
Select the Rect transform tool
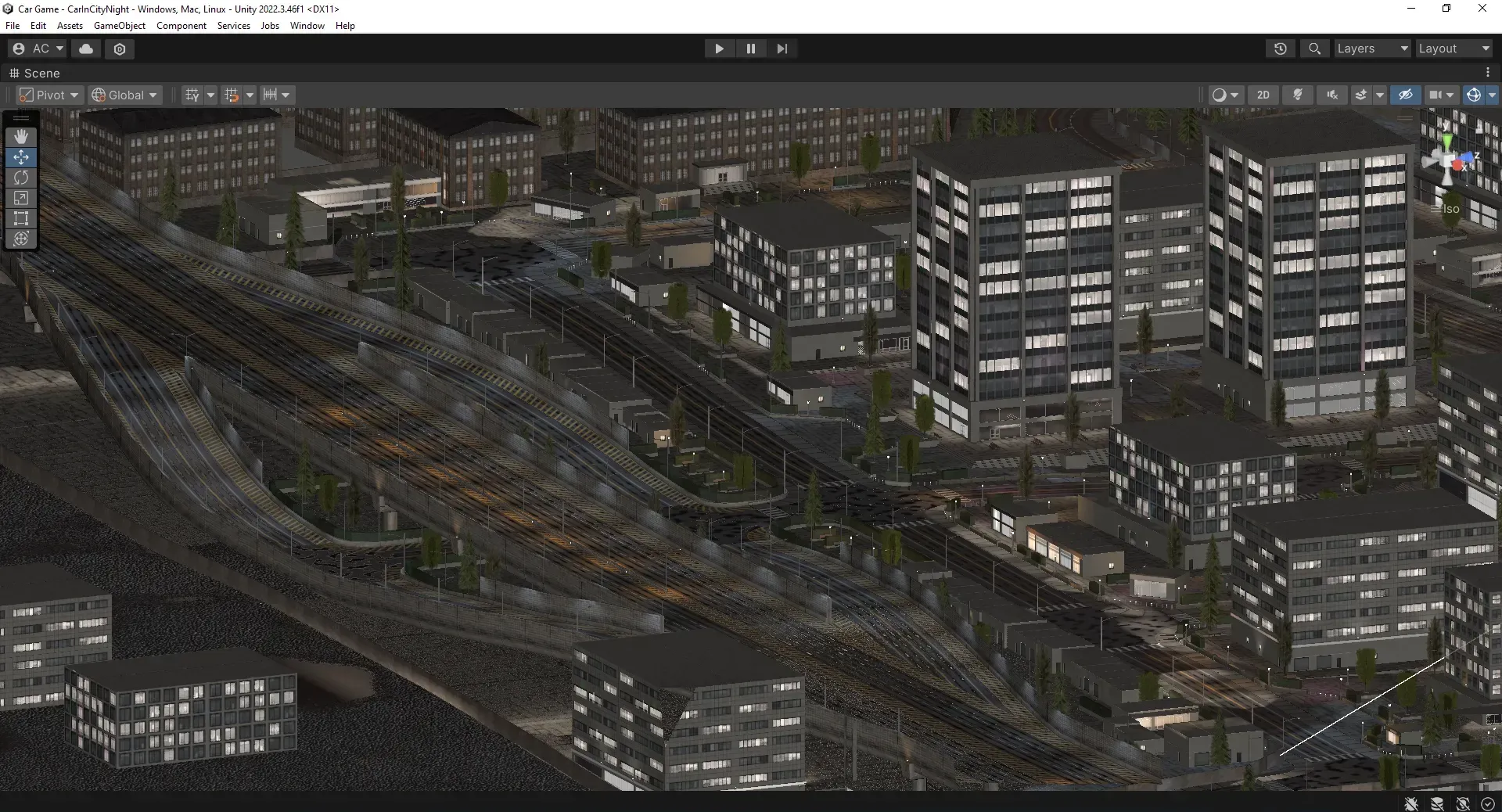(21, 218)
